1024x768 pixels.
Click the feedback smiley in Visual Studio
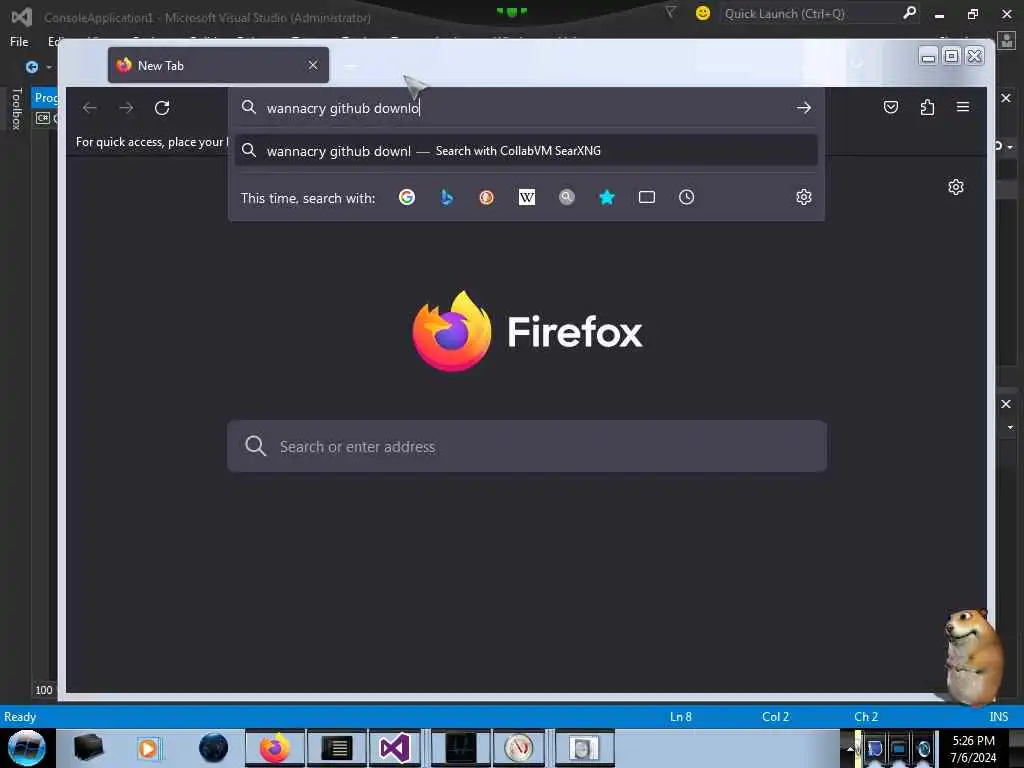pos(703,13)
